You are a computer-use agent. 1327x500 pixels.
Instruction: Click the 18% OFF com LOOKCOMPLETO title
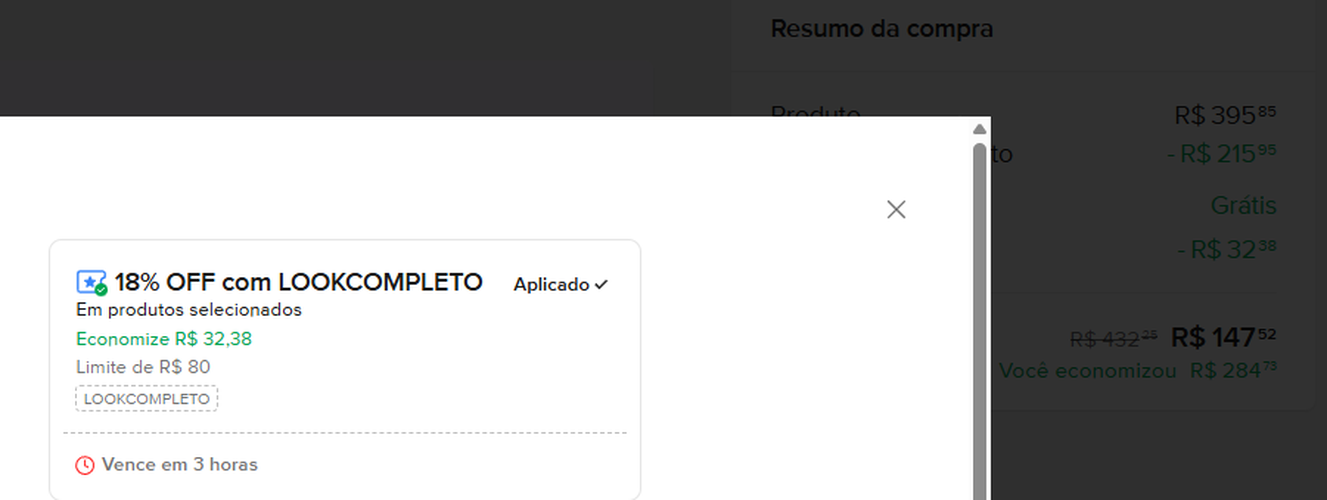299,283
